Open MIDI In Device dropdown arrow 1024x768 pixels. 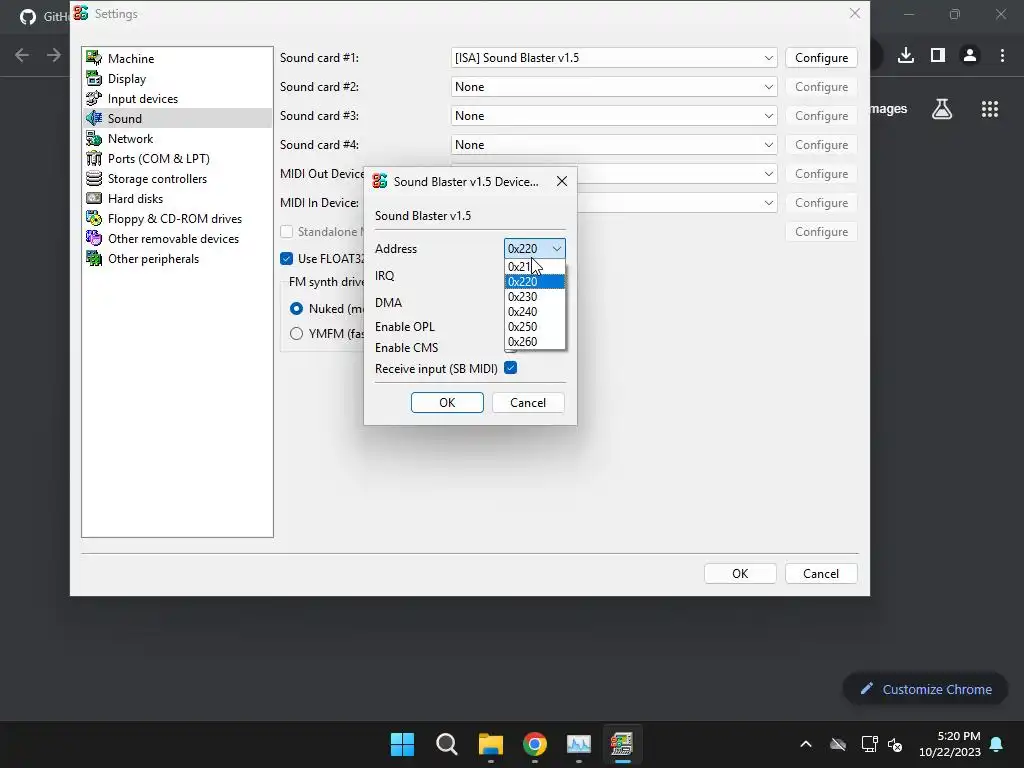pyautogui.click(x=769, y=202)
